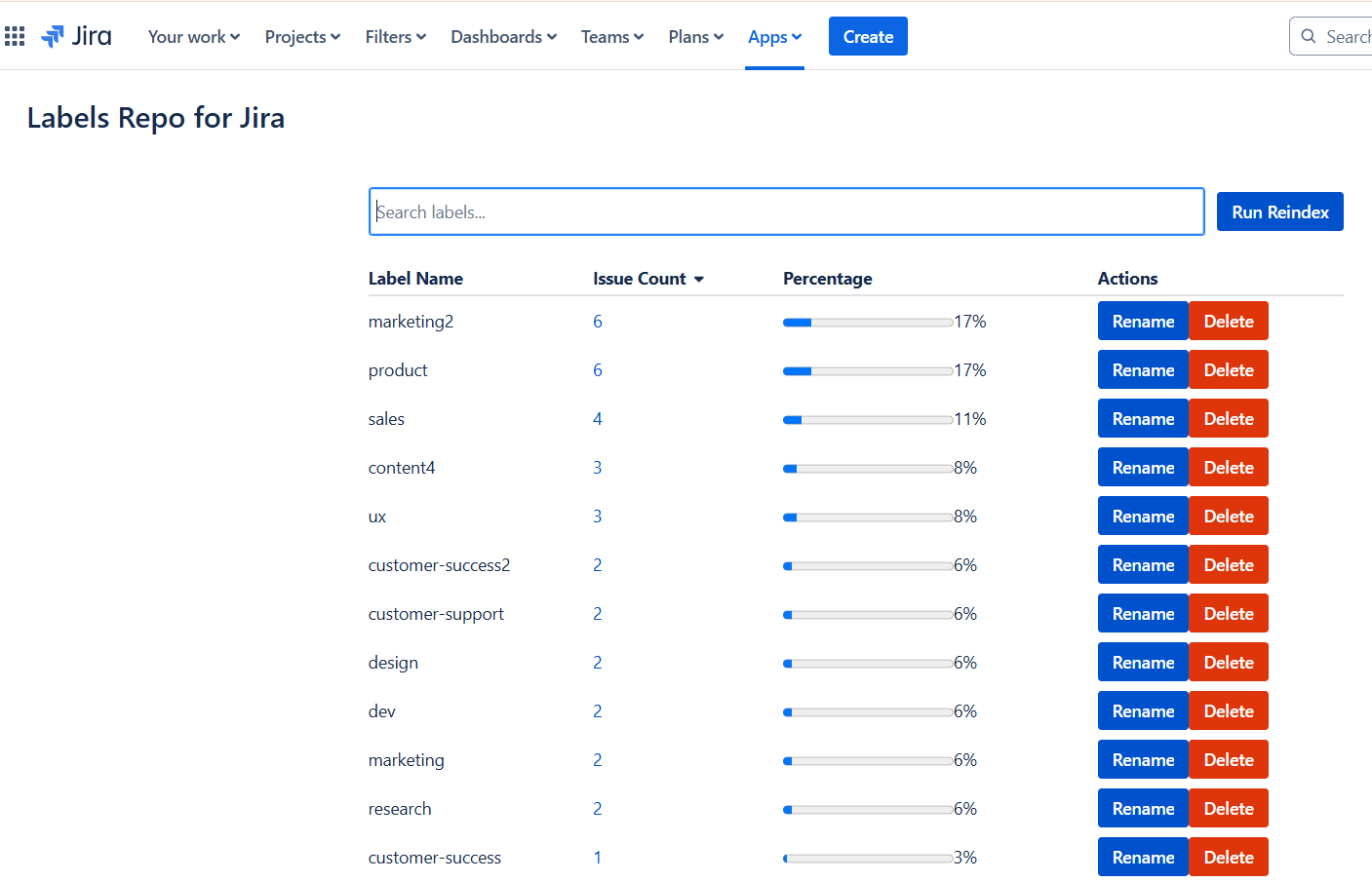Expand the Dashboards menu

point(503,37)
